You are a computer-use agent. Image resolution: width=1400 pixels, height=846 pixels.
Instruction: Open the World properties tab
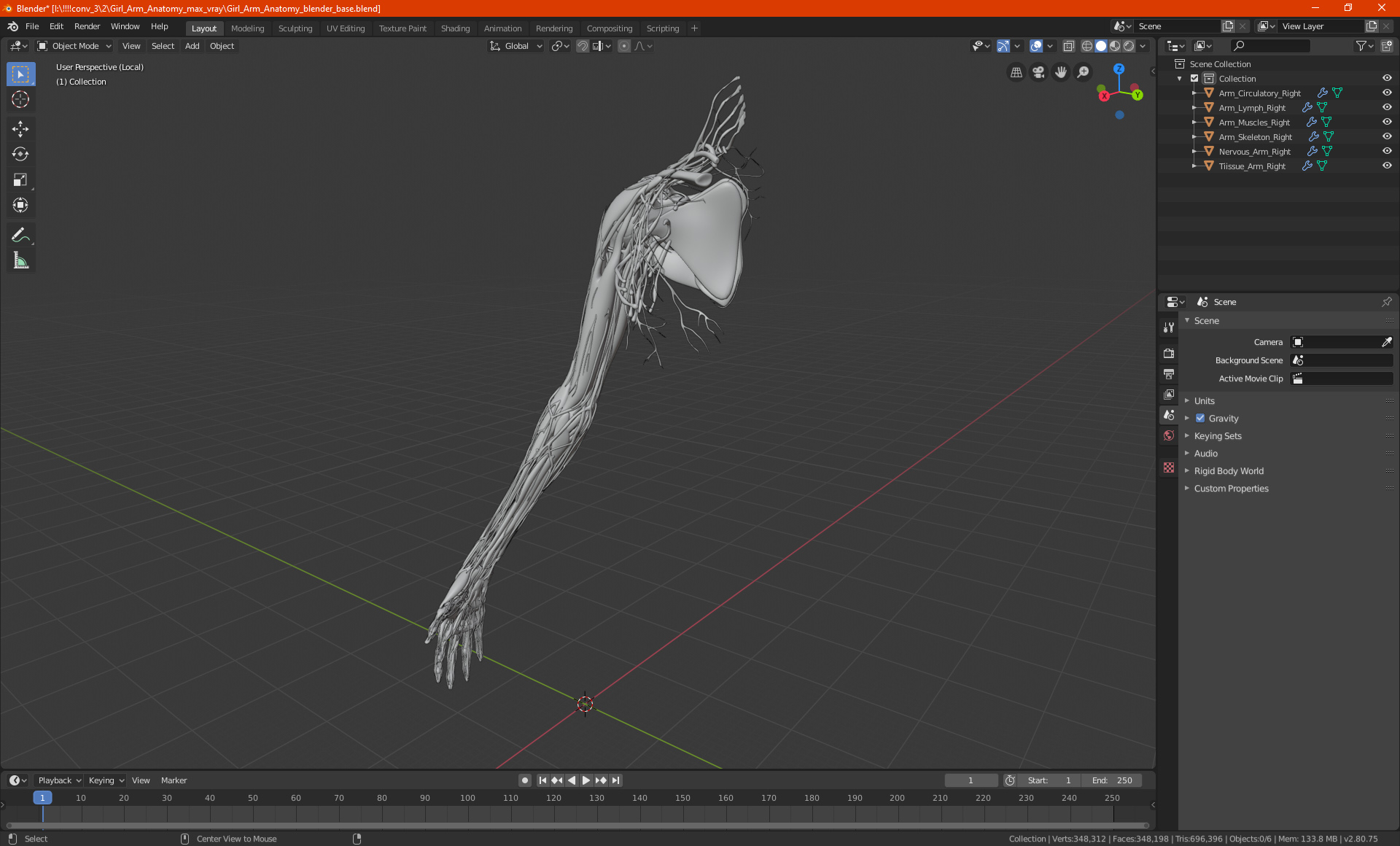click(x=1169, y=435)
